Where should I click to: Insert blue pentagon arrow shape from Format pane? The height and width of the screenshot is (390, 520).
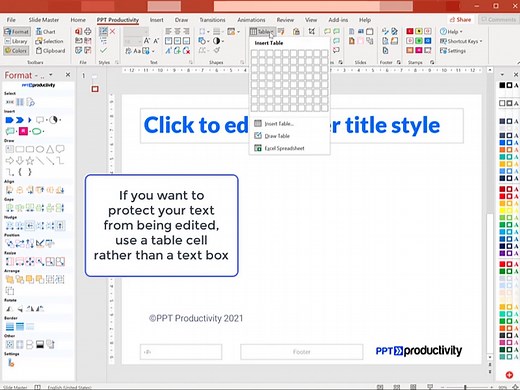9,120
